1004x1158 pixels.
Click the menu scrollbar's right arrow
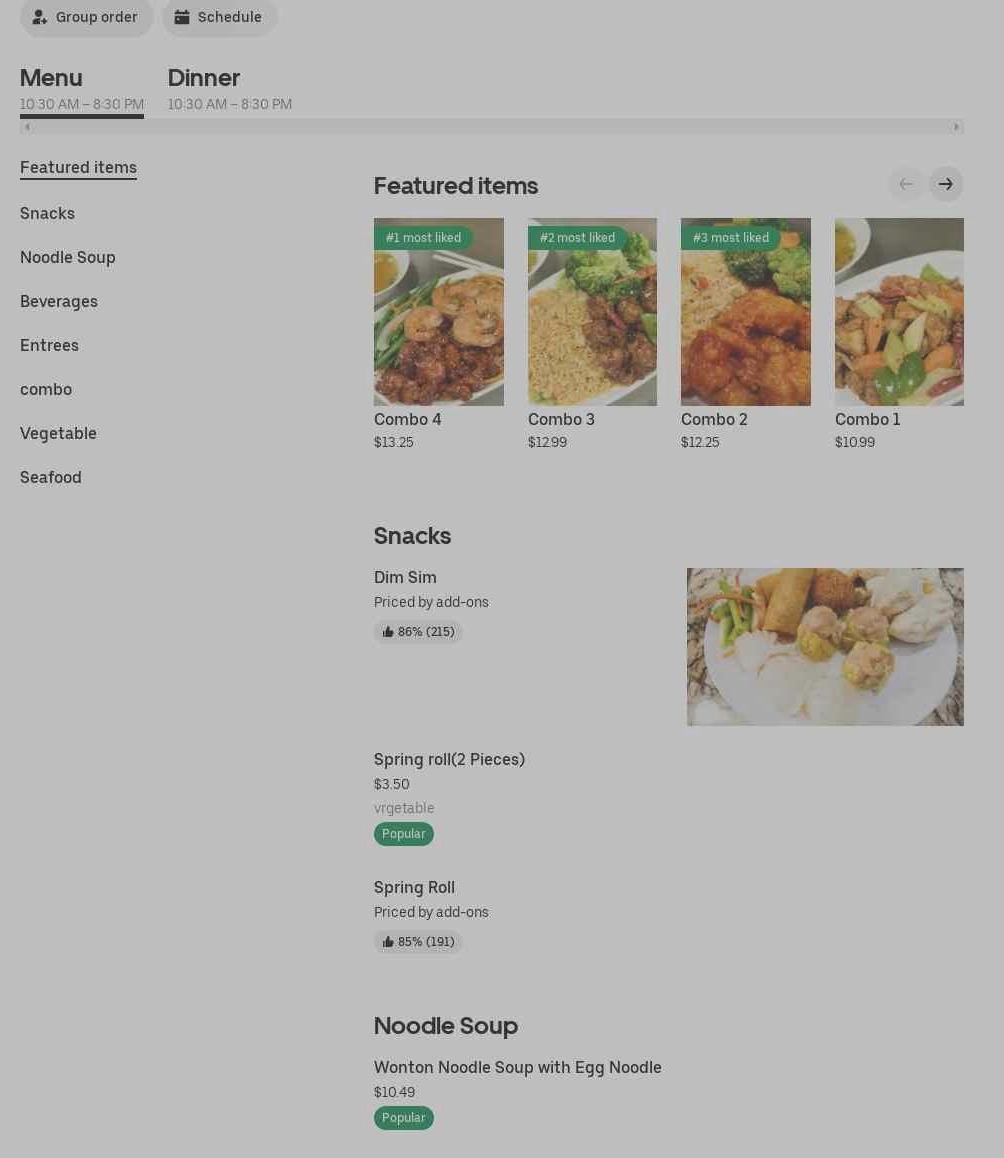coord(956,127)
